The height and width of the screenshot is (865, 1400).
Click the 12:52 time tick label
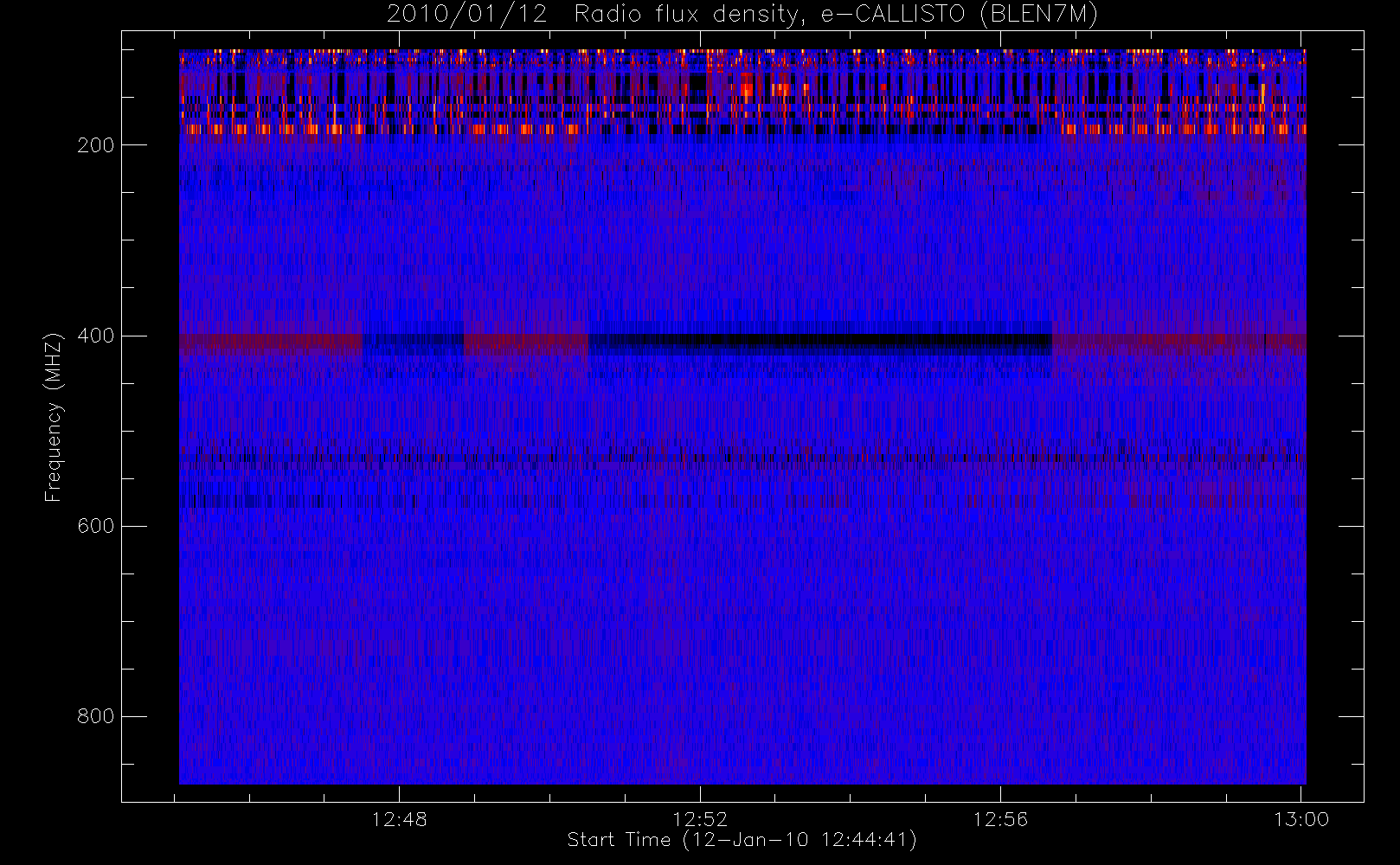[700, 819]
